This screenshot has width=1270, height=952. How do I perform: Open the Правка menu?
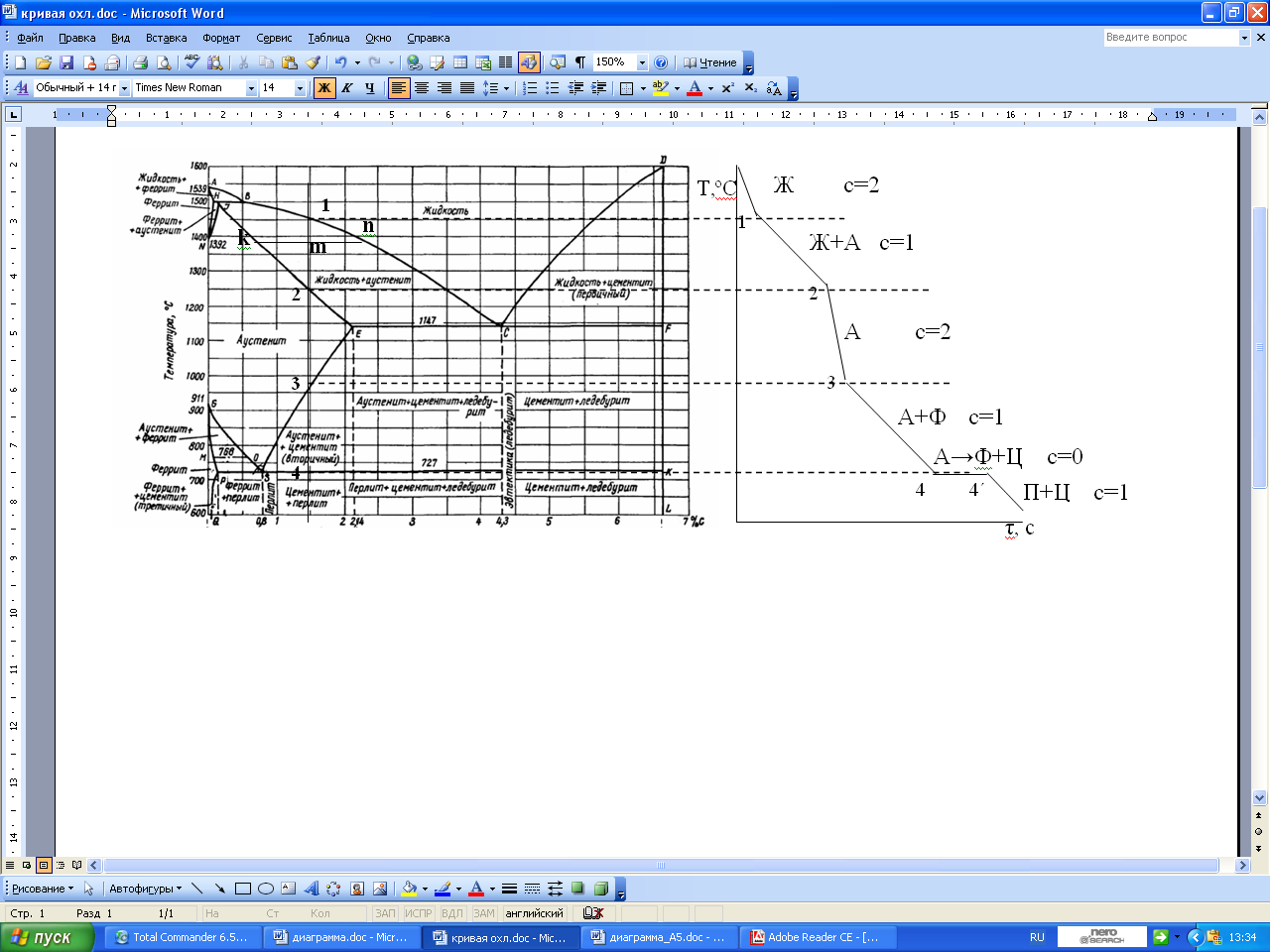pos(76,38)
